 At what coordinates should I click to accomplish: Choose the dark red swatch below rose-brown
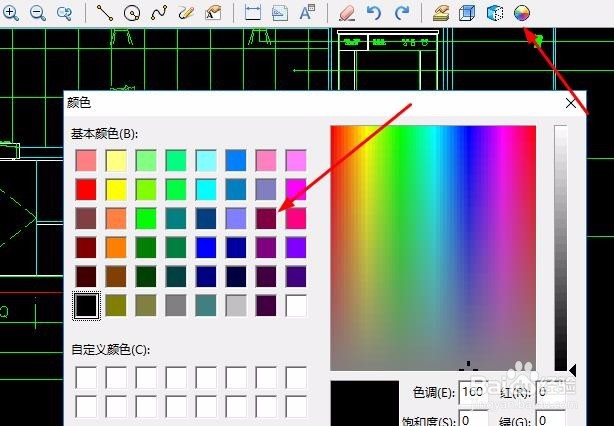coord(86,247)
